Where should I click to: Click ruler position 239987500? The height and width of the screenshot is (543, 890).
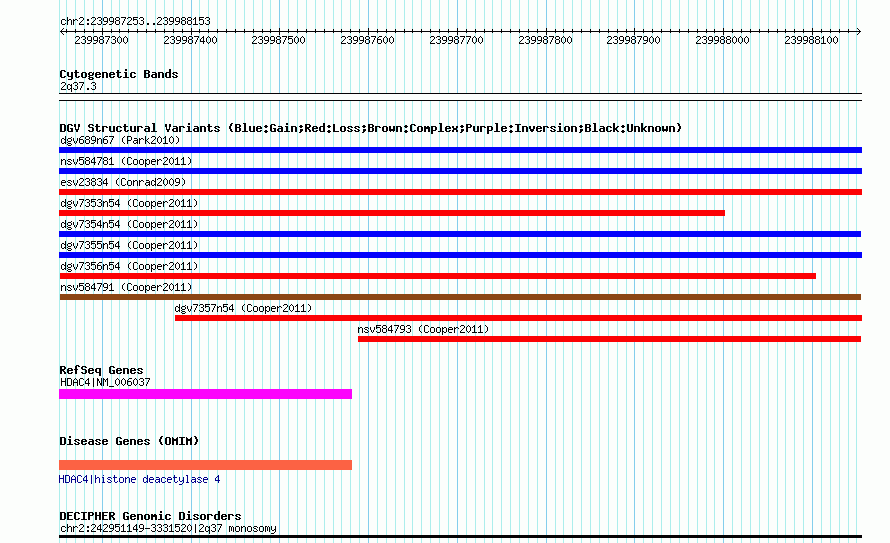278,40
